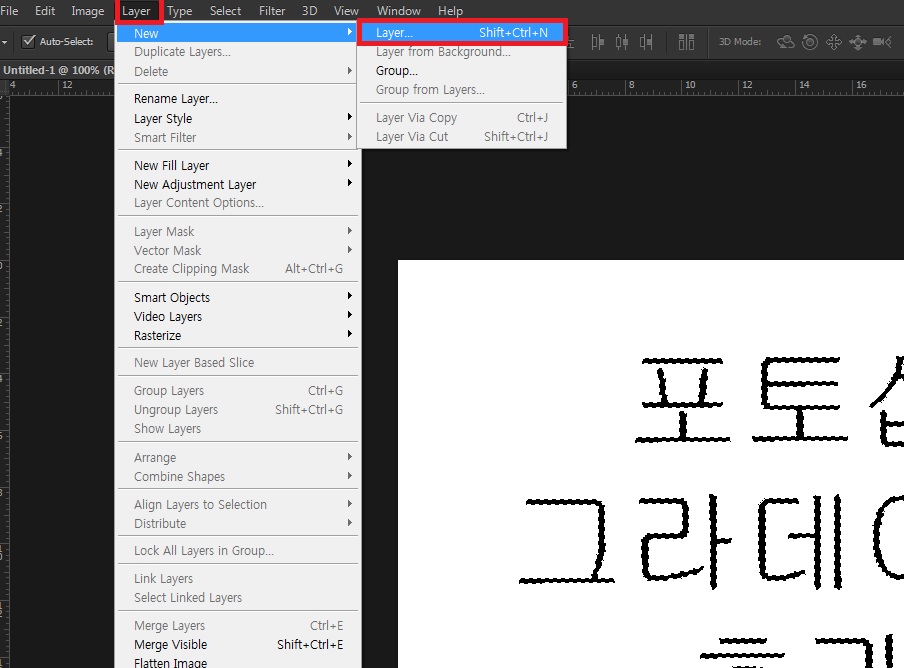Click Merge Layers menu item
The width and height of the screenshot is (904, 668).
[x=238, y=626]
